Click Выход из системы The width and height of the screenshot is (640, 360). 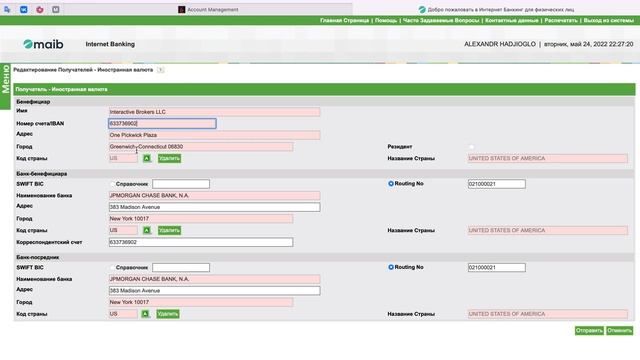tap(608, 20)
